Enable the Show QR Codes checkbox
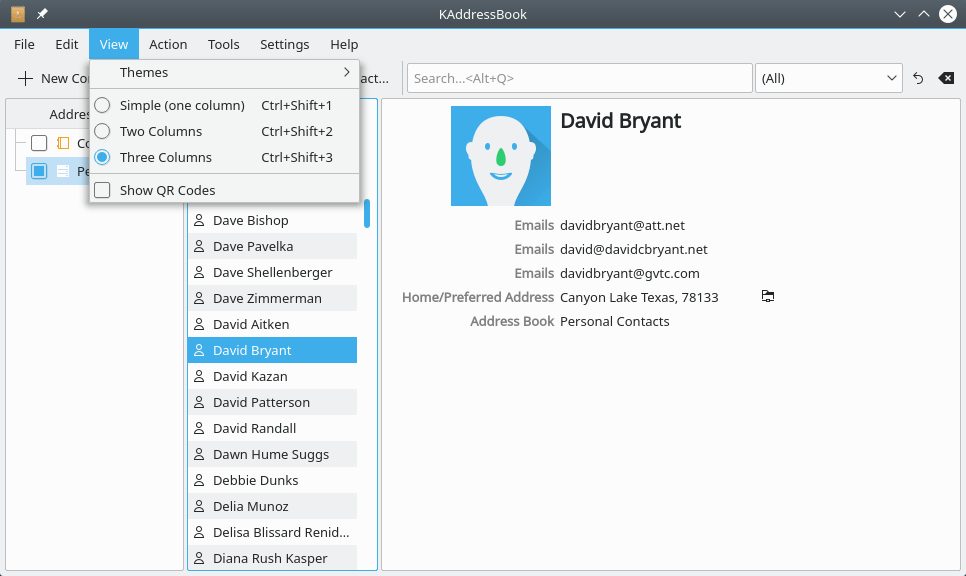This screenshot has height=576, width=966. coord(102,190)
